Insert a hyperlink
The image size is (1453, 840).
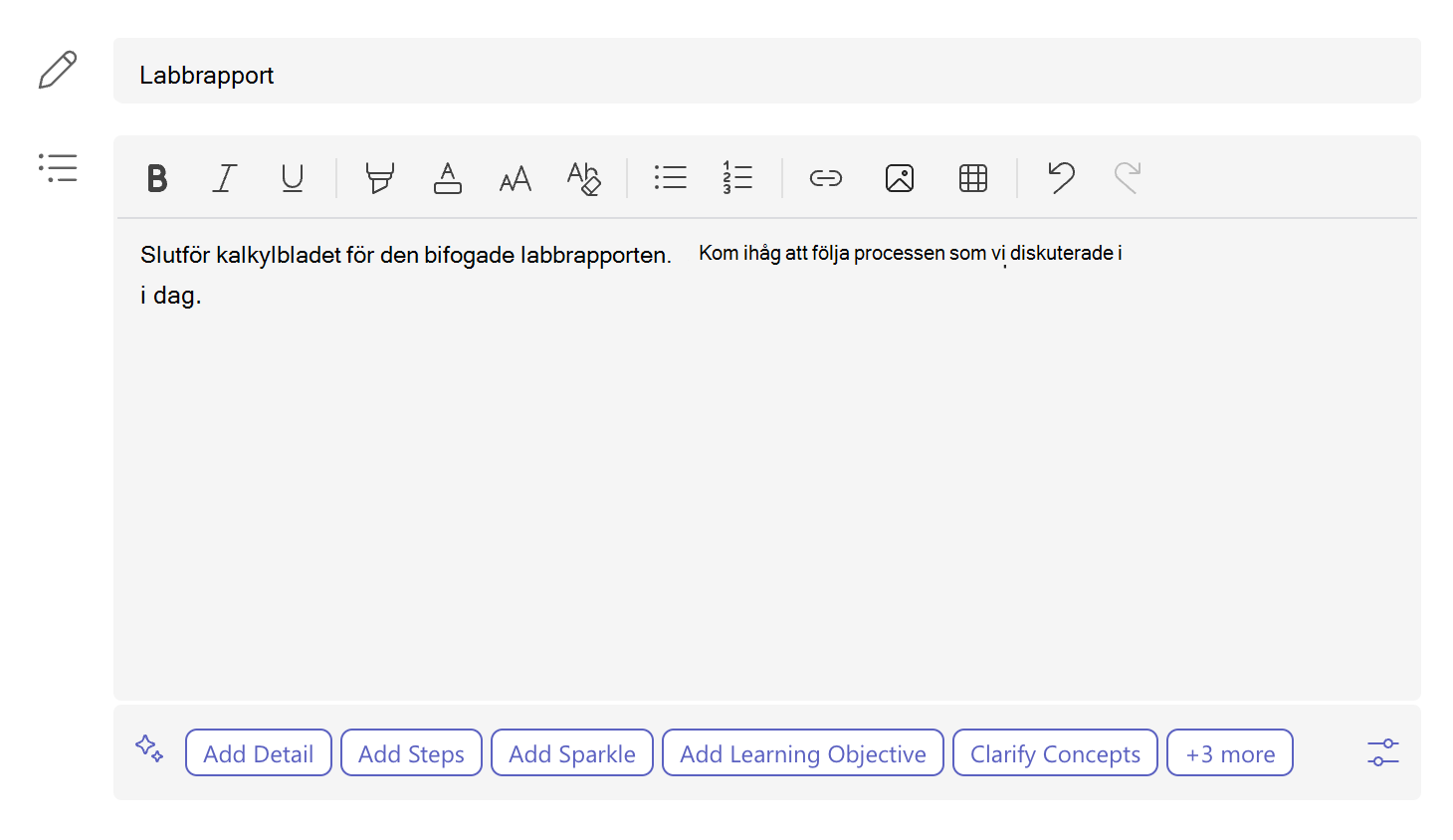(x=826, y=178)
